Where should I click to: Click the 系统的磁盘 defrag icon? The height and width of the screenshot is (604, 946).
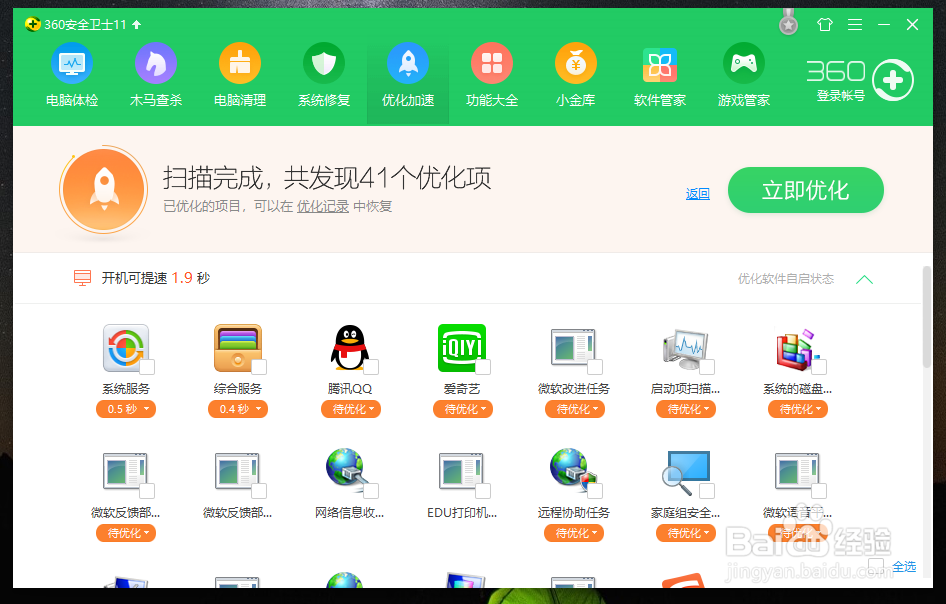[797, 349]
